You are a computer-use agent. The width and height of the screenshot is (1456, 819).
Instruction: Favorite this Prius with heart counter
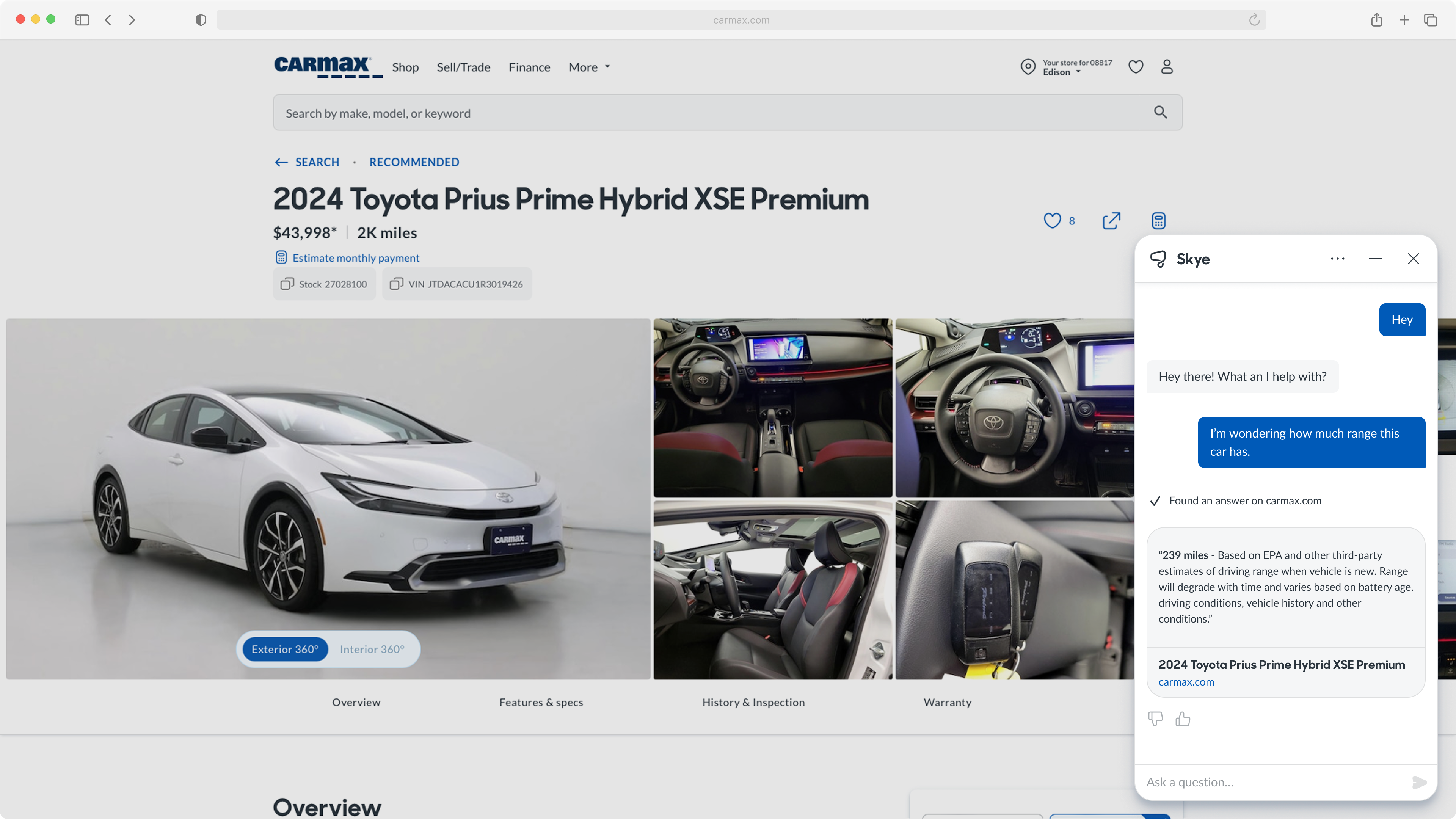pos(1053,220)
